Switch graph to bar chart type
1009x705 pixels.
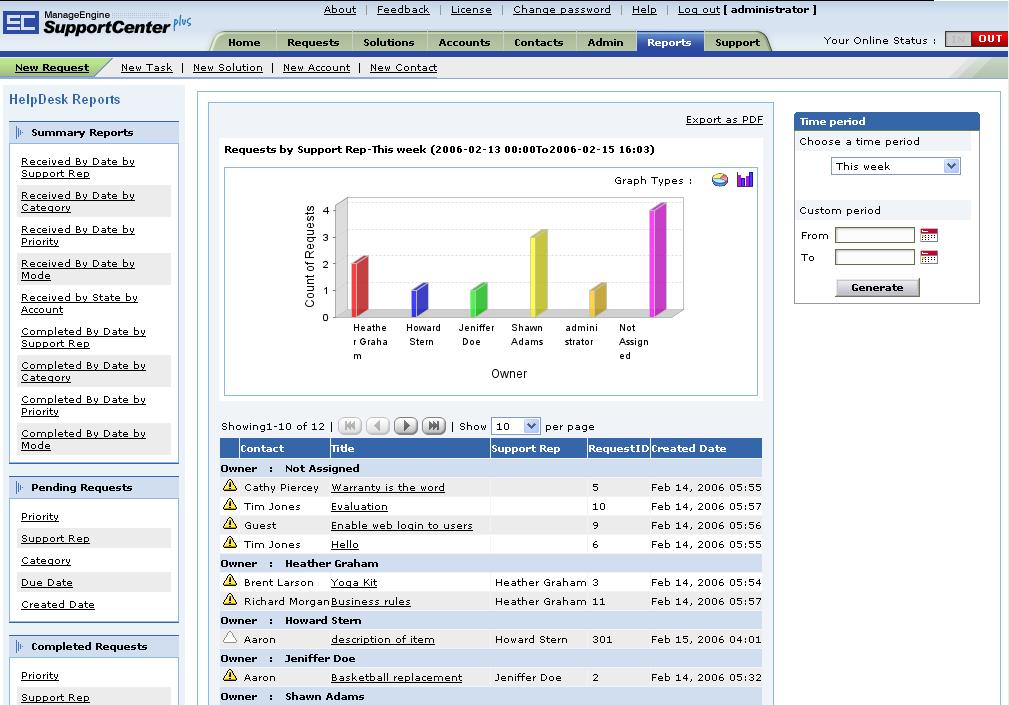[x=745, y=179]
